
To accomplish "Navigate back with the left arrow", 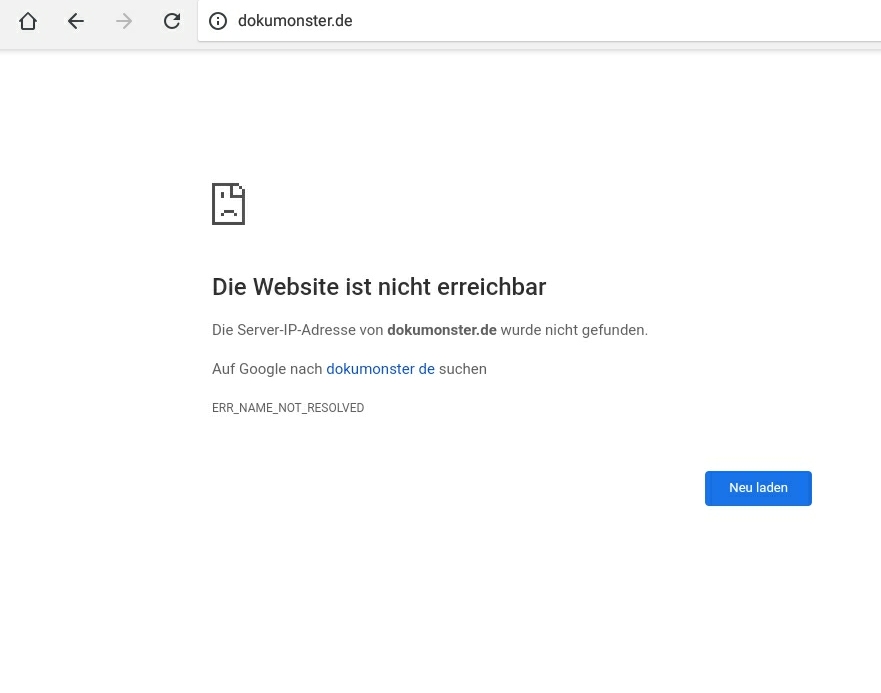I will tap(76, 21).
